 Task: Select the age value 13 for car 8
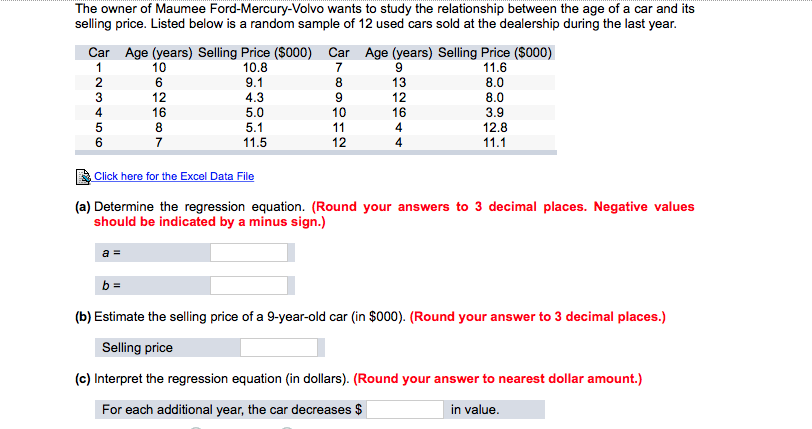[399, 83]
